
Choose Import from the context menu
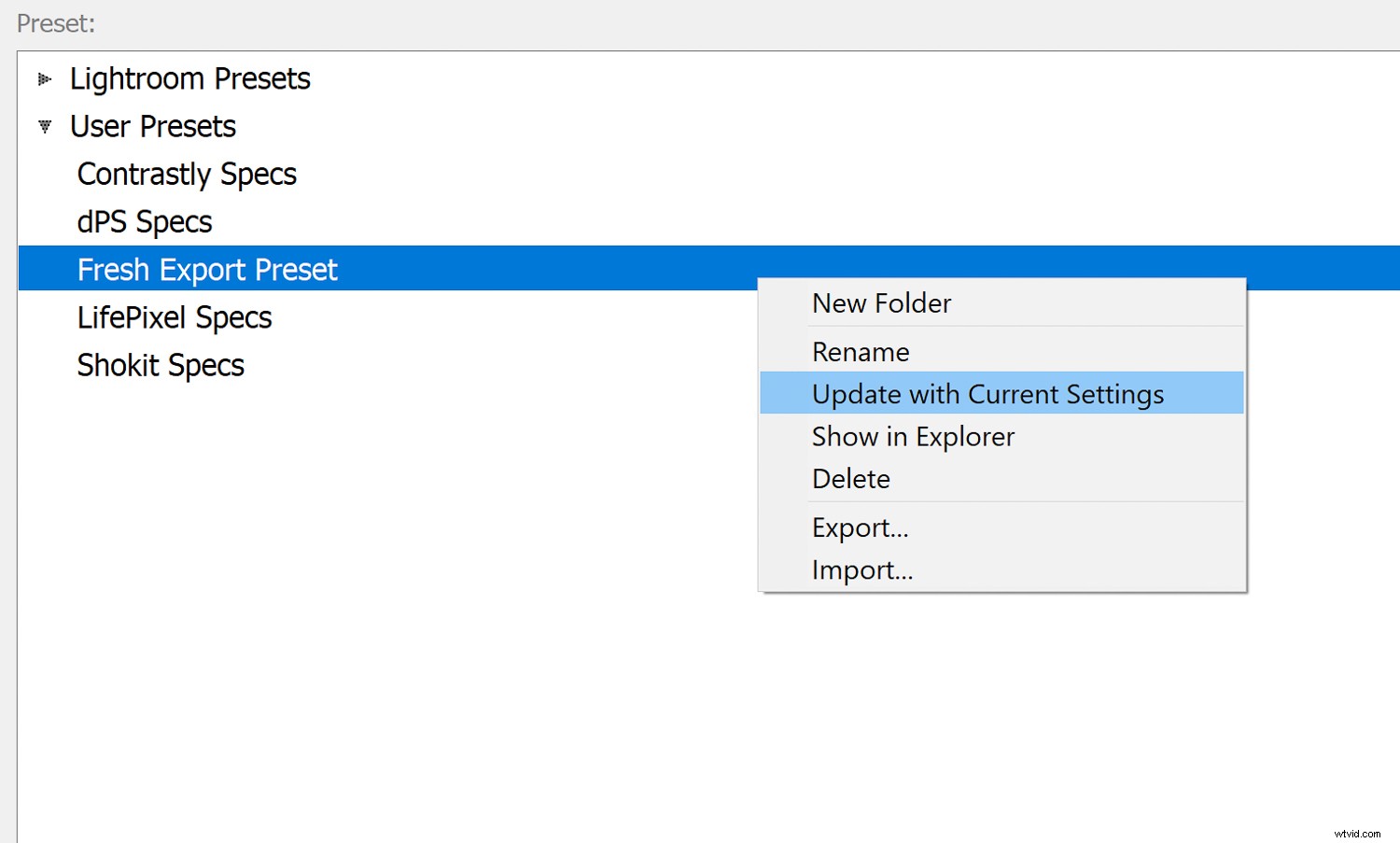[x=862, y=569]
